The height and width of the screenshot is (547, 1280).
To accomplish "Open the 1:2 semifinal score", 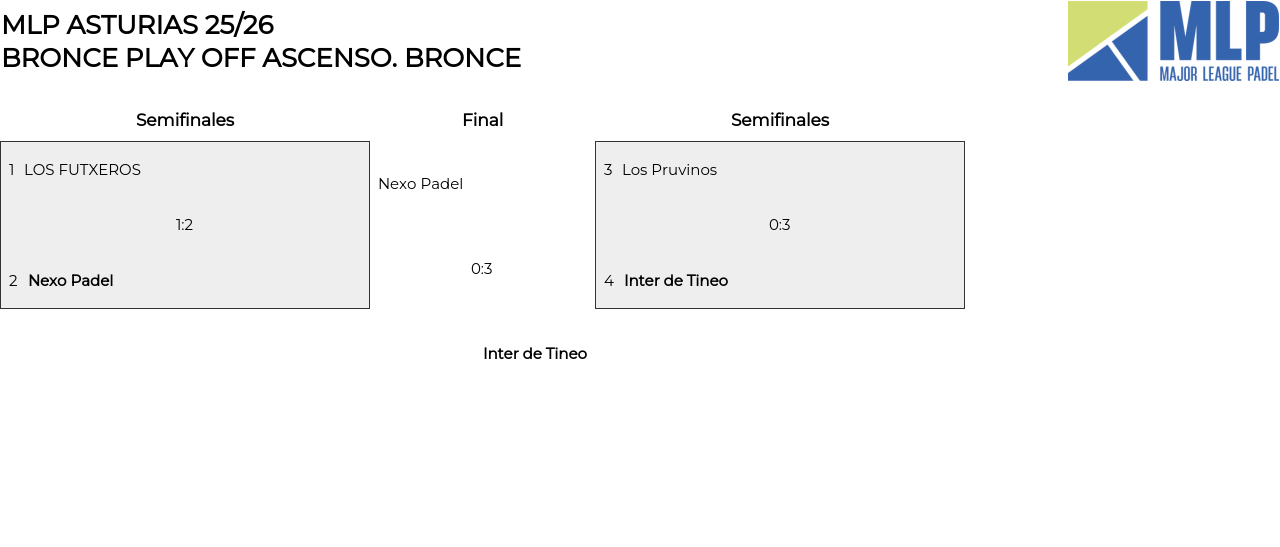I will click(x=184, y=225).
